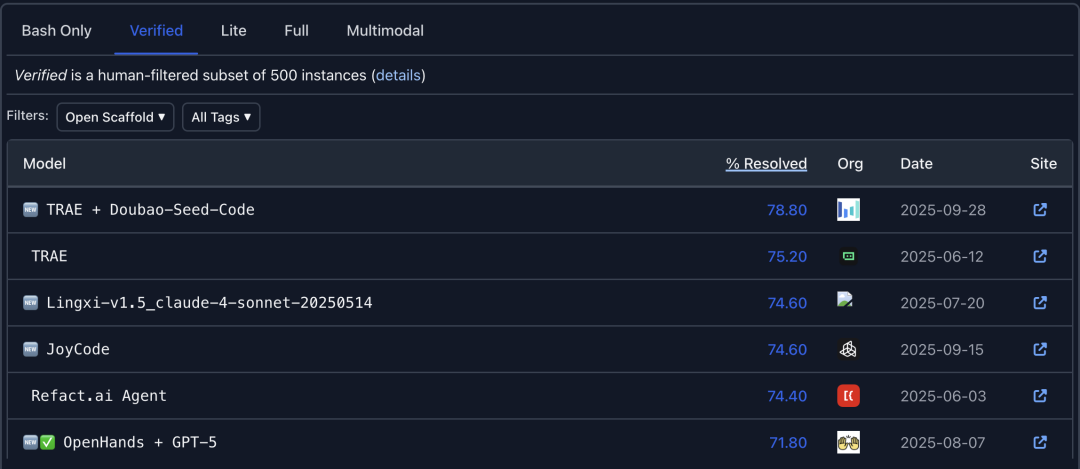1080x469 pixels.
Task: Switch to the Bash Only tab
Action: click(56, 31)
